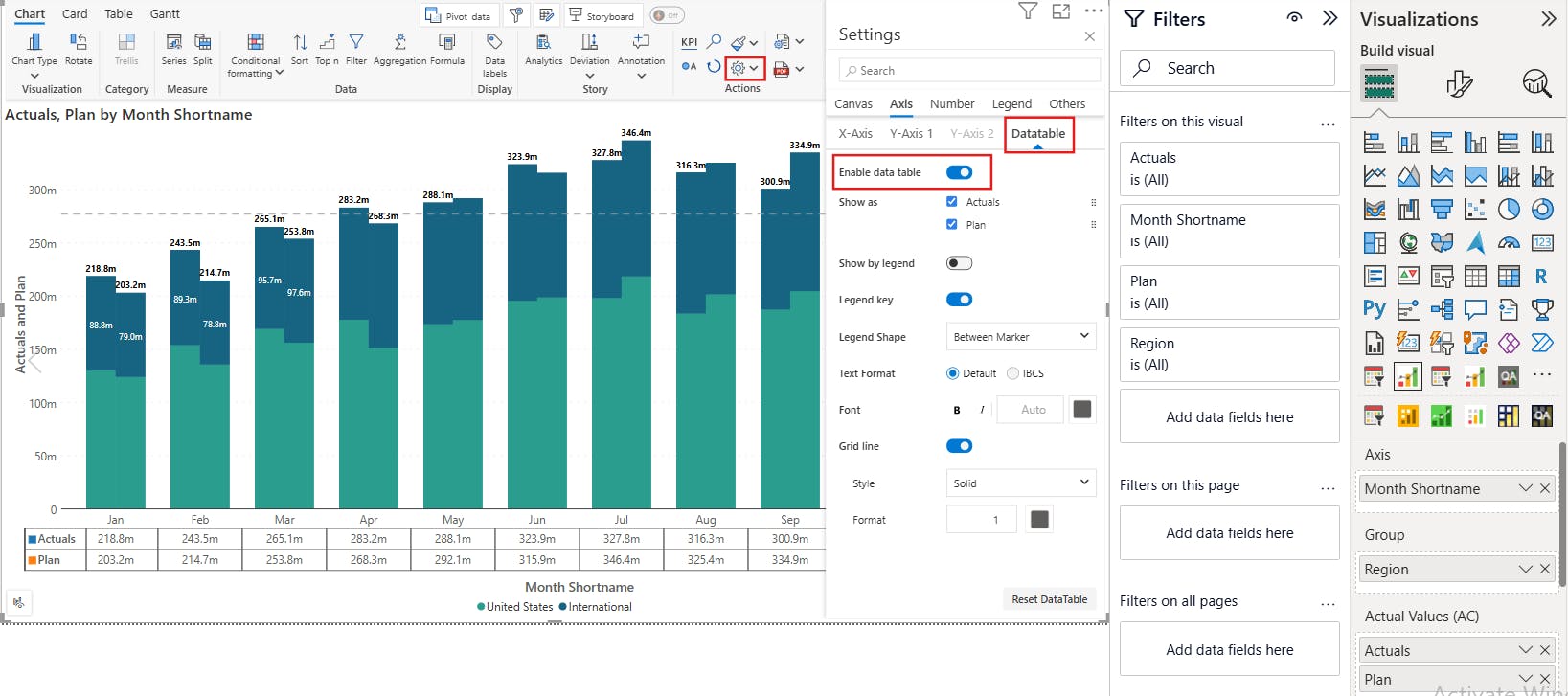Pick the Font color swatch

[1082, 410]
